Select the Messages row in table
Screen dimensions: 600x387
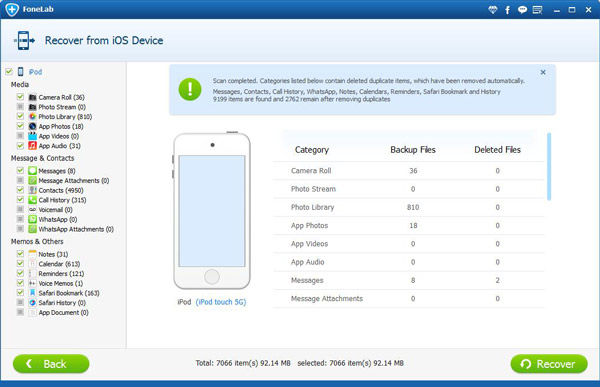click(x=408, y=280)
